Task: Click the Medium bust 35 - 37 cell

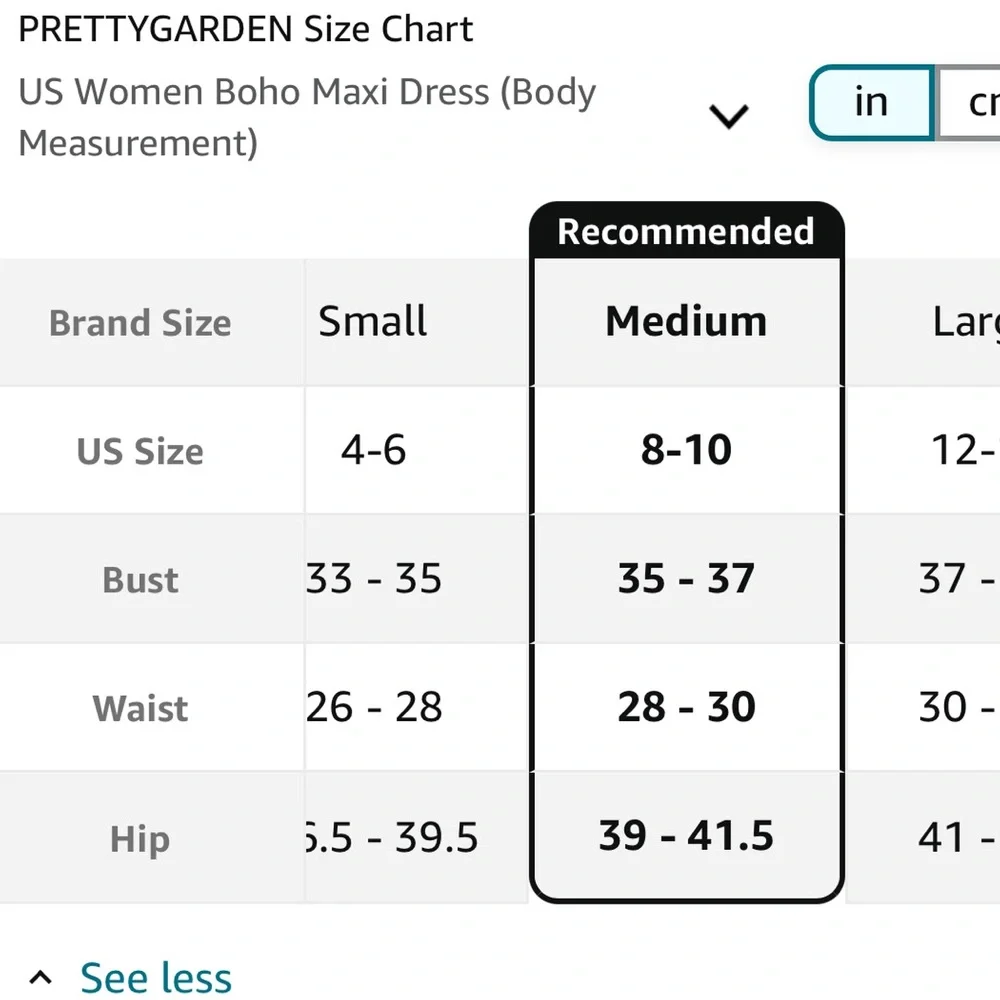Action: pyautogui.click(x=686, y=579)
